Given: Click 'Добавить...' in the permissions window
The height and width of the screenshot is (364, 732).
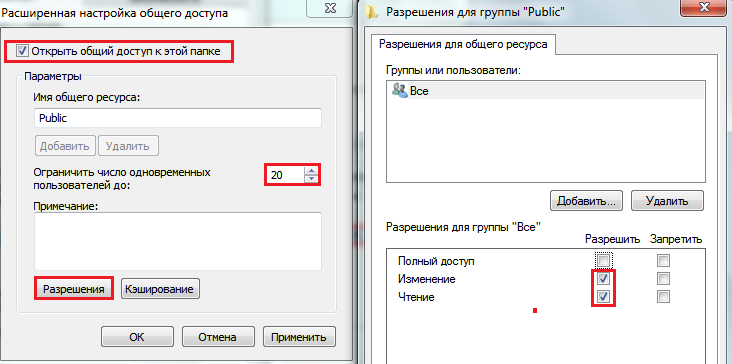Looking at the screenshot, I should [587, 201].
